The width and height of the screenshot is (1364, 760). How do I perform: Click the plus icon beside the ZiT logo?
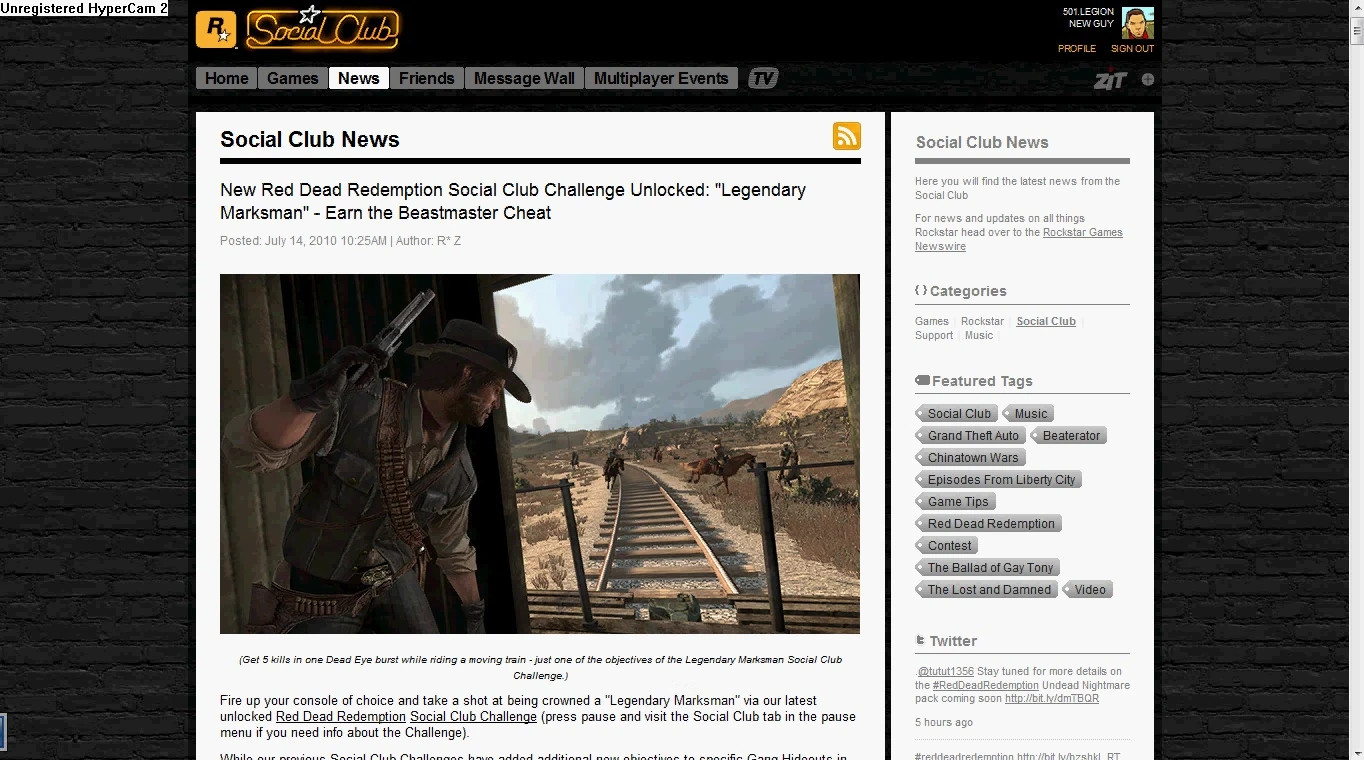point(1148,79)
